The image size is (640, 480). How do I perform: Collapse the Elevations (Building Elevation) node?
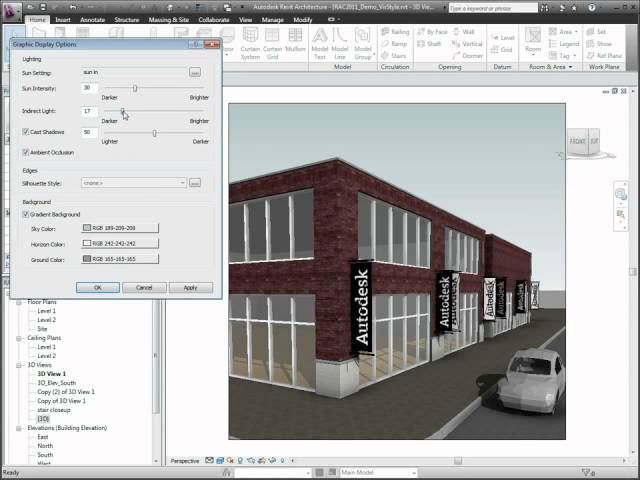tap(19, 428)
